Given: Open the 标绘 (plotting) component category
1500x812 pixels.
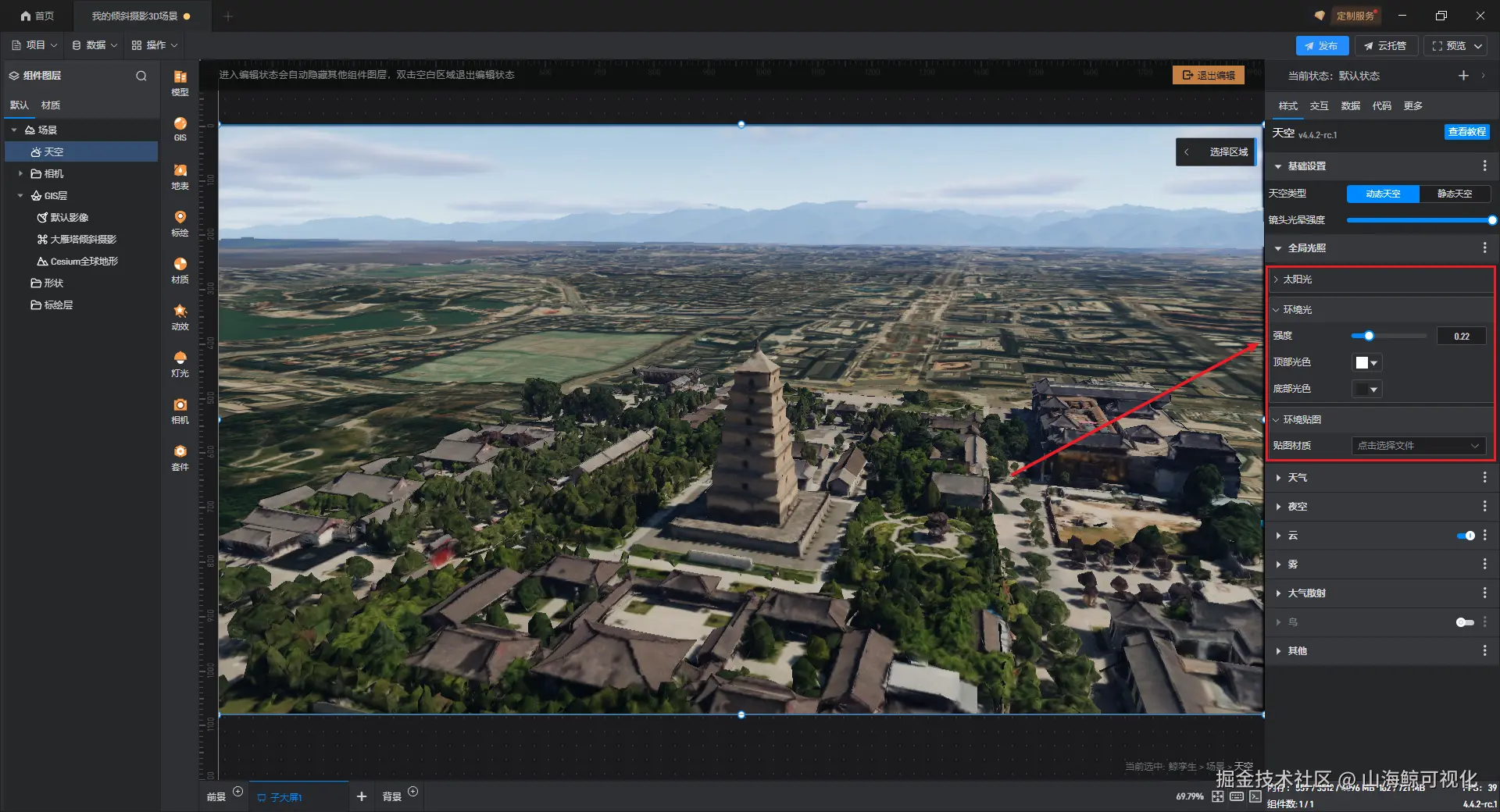Looking at the screenshot, I should (180, 223).
